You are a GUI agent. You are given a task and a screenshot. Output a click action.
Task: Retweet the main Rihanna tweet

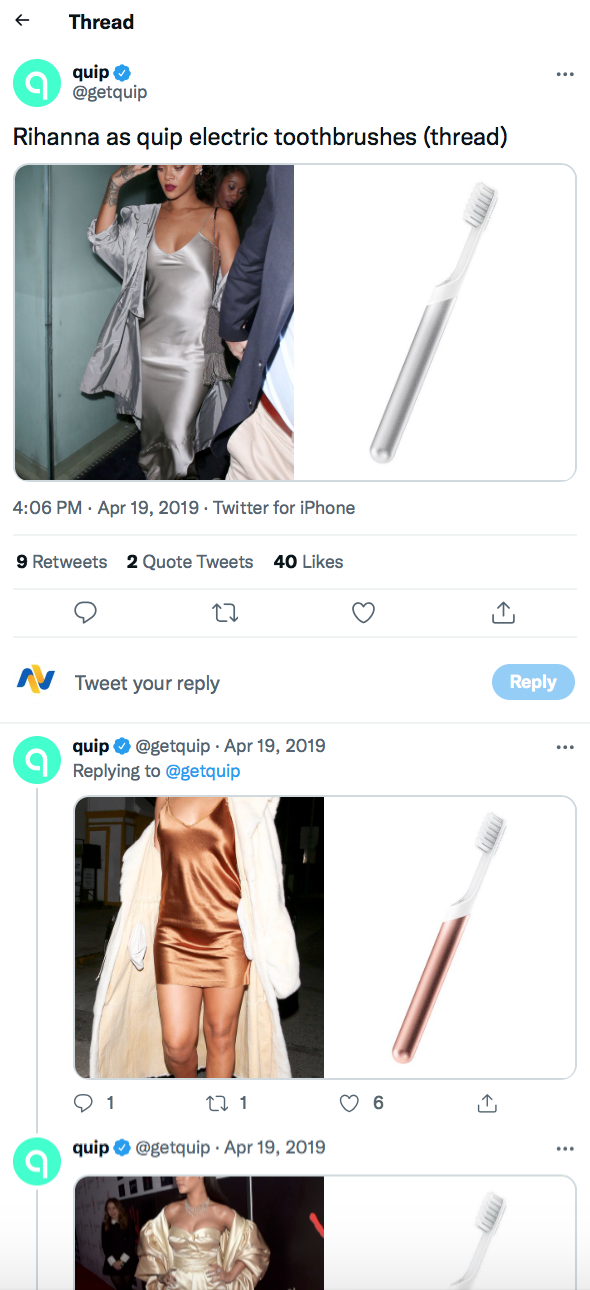225,612
